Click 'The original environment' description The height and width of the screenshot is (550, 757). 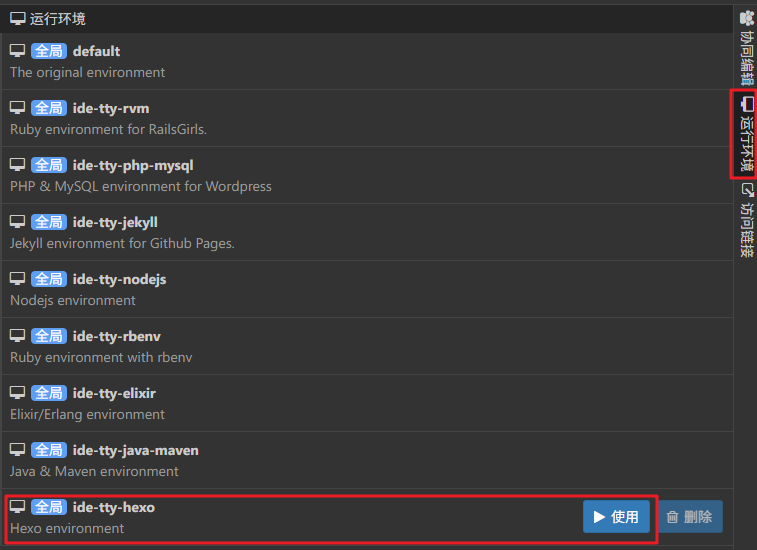click(87, 72)
